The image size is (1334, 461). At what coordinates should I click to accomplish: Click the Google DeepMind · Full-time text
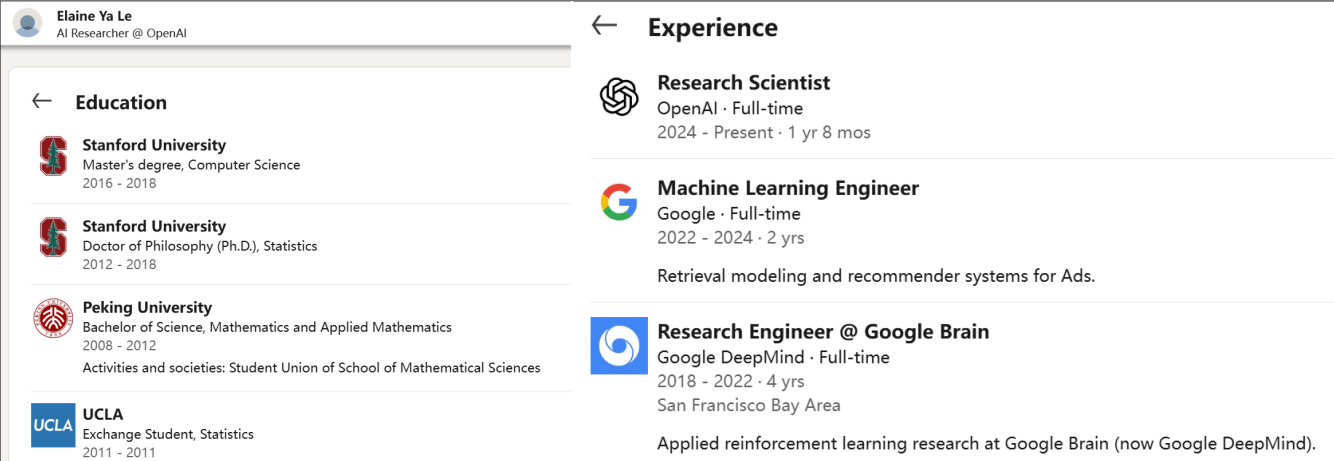pyautogui.click(x=773, y=357)
